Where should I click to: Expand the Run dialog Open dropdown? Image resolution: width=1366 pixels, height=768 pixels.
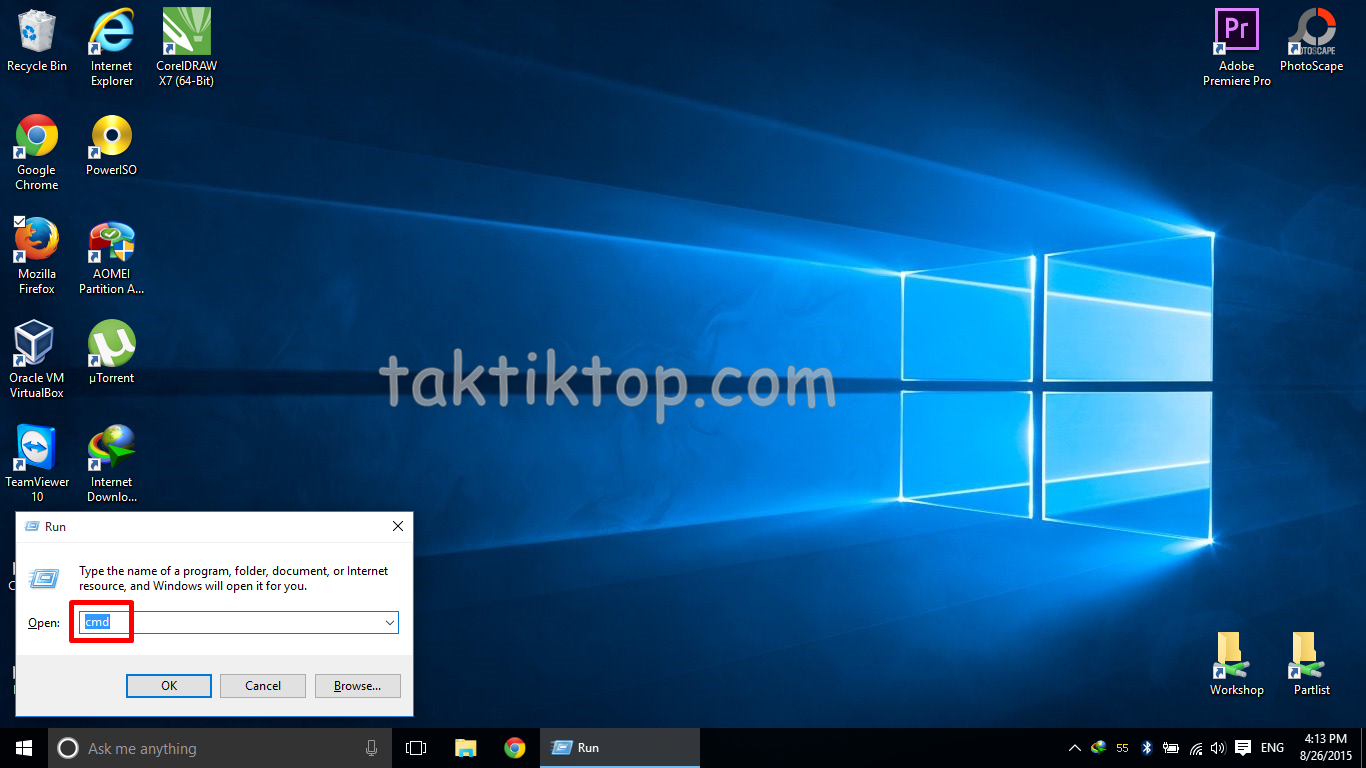click(390, 623)
